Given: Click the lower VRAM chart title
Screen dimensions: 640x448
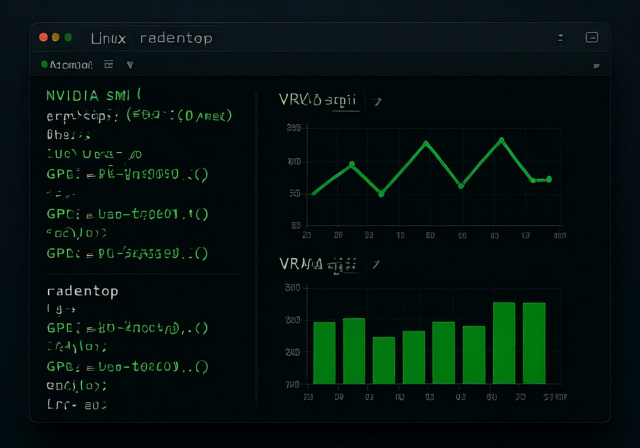Looking at the screenshot, I should [x=318, y=264].
